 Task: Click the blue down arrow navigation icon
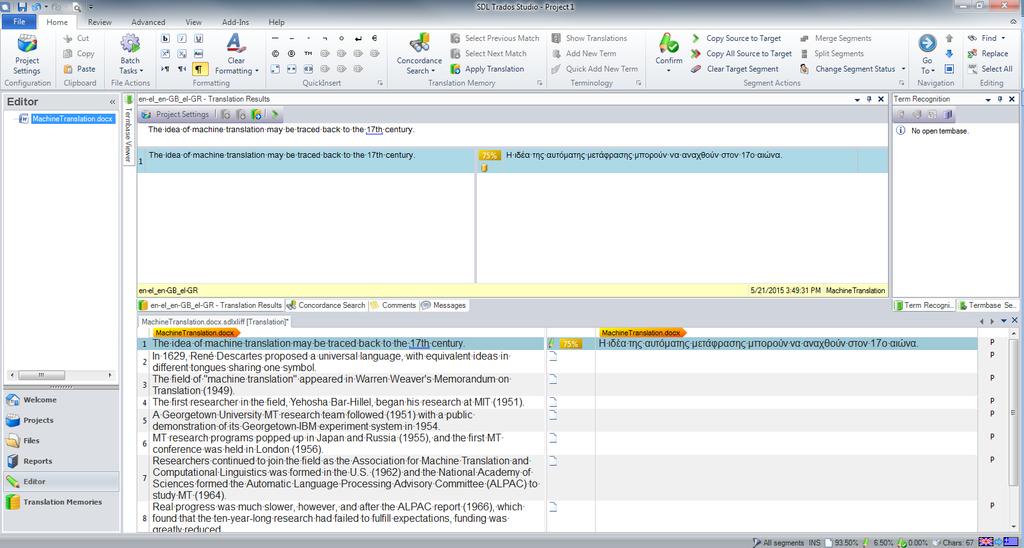[949, 54]
